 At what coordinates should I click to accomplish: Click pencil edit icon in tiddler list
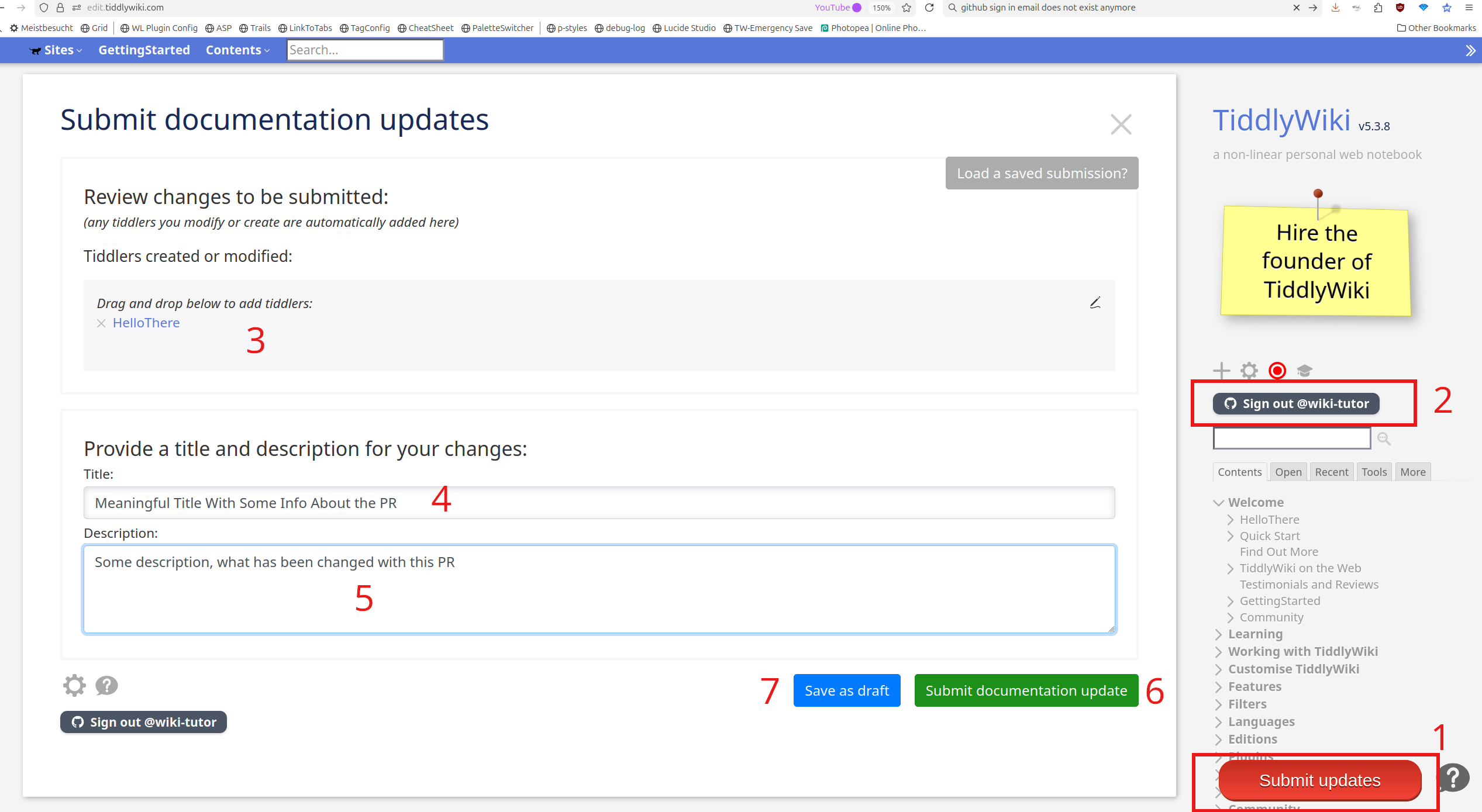(1095, 303)
